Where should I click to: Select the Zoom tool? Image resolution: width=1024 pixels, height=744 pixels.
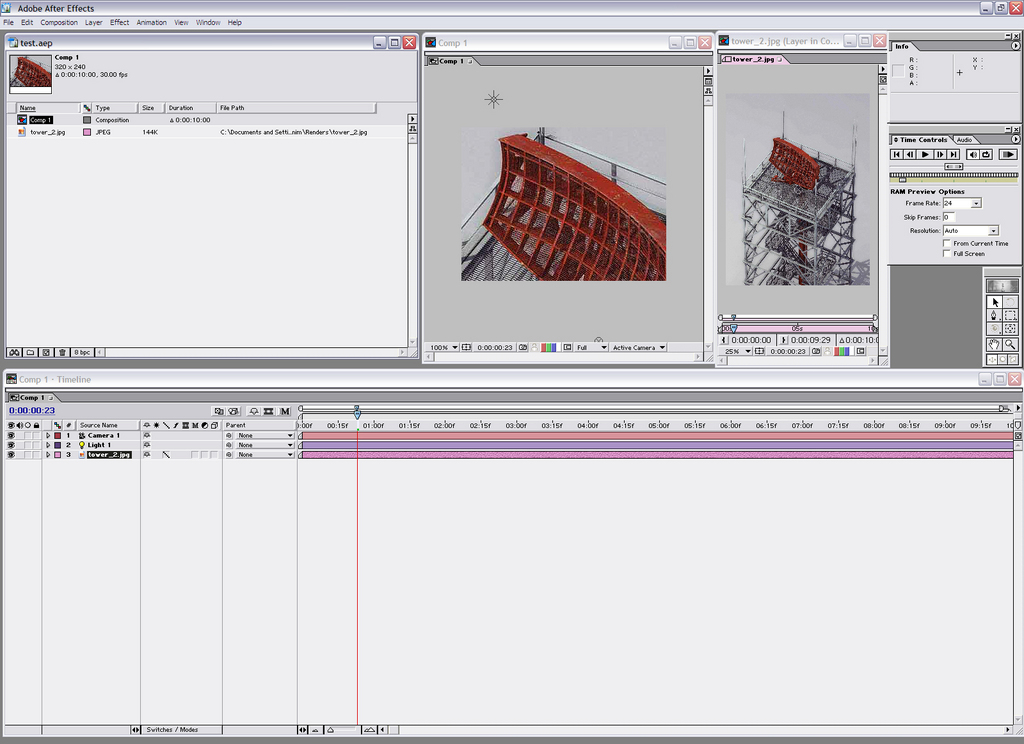[x=1010, y=344]
